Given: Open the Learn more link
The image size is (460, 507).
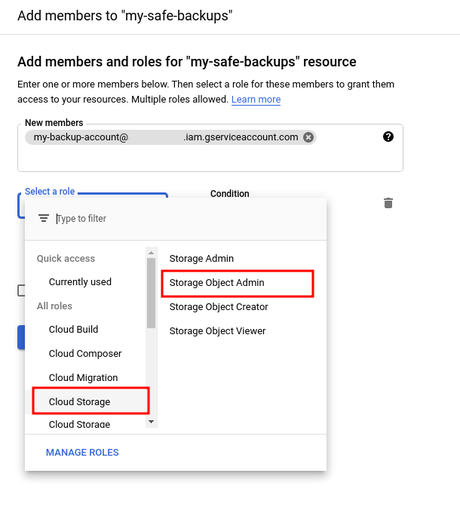Looking at the screenshot, I should point(256,99).
